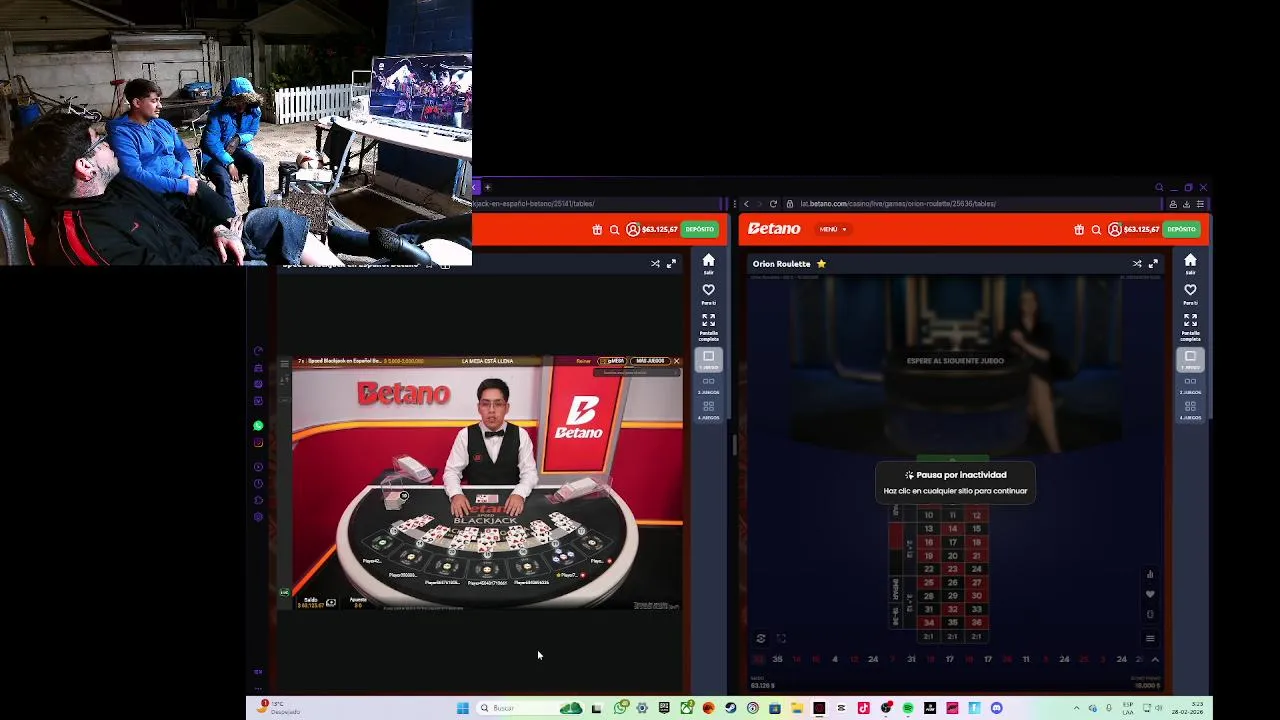
Task: Click the green DEPÓSITO button in roulette window
Action: click(x=1181, y=229)
